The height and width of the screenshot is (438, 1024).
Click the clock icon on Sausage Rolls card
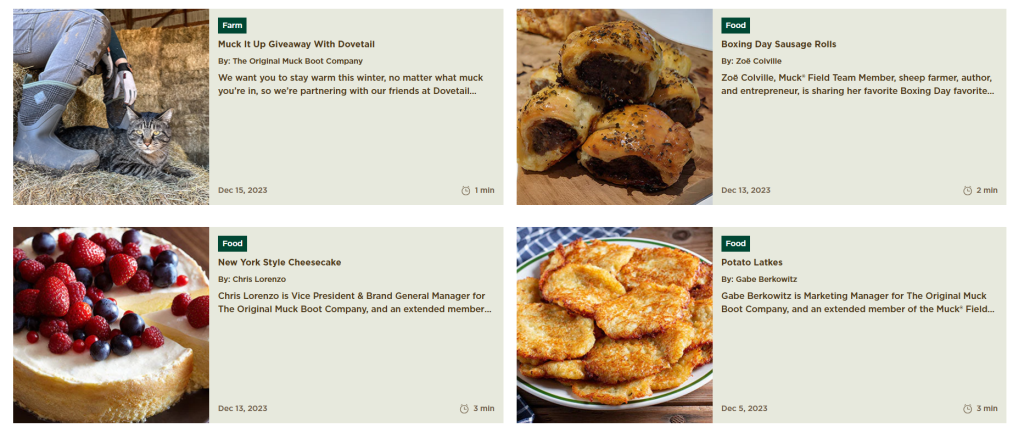tap(968, 191)
